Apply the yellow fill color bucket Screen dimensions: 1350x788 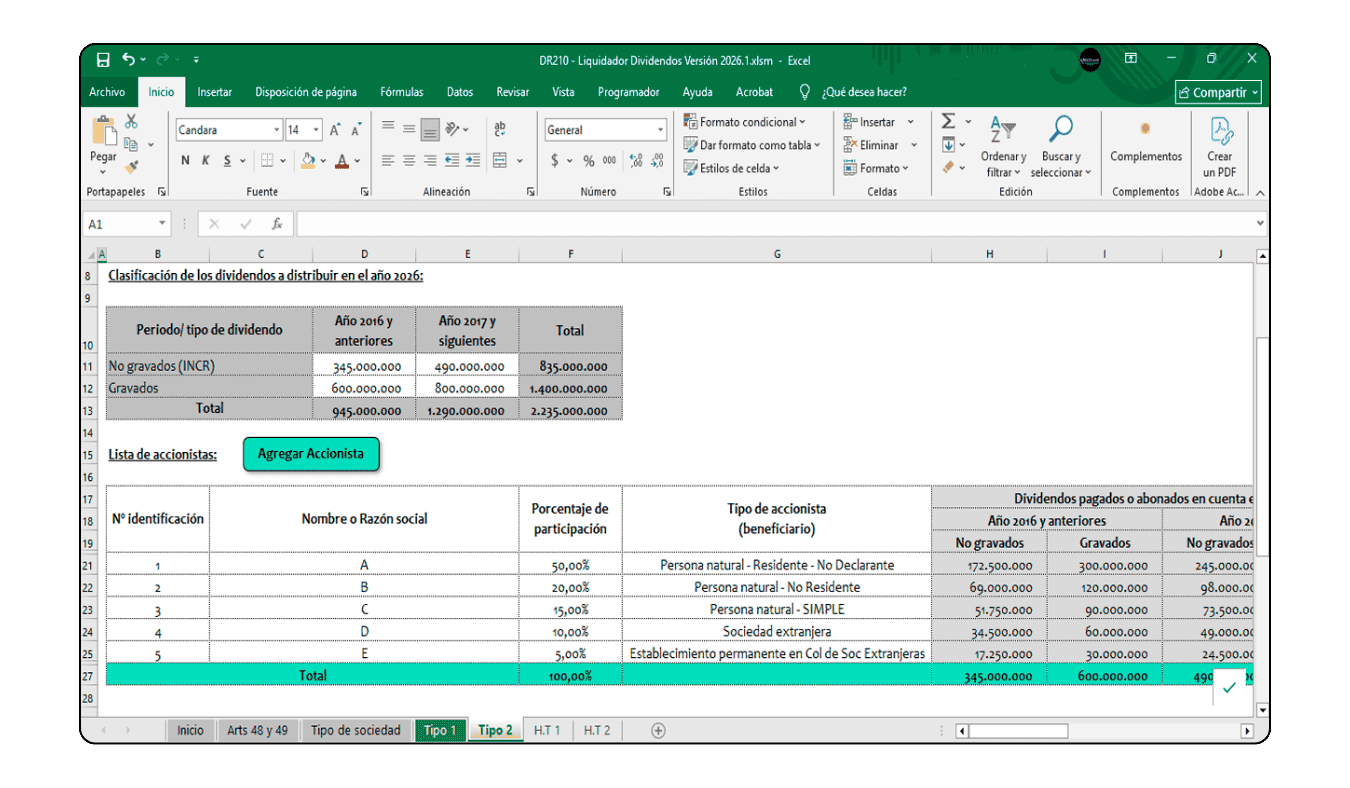[x=307, y=161]
